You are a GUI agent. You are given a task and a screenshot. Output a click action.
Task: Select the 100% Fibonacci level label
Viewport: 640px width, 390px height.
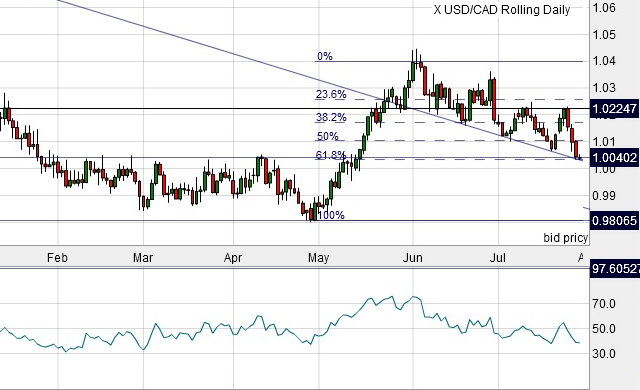coord(331,215)
